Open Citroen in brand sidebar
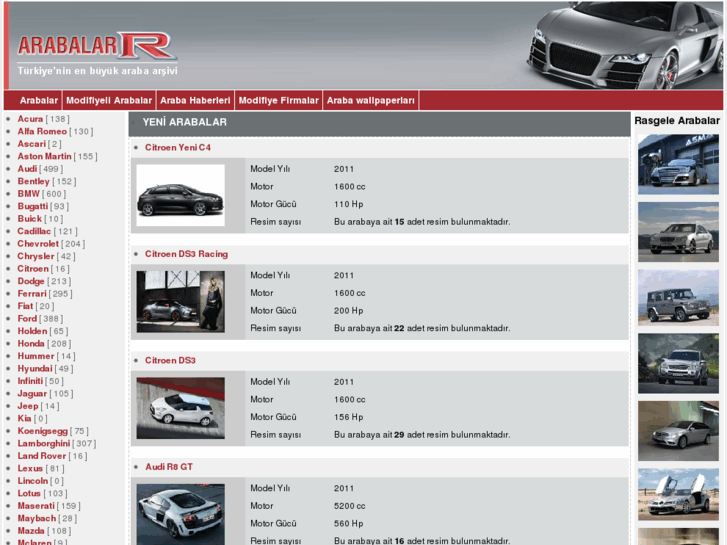Image resolution: width=727 pixels, height=545 pixels. point(33,269)
